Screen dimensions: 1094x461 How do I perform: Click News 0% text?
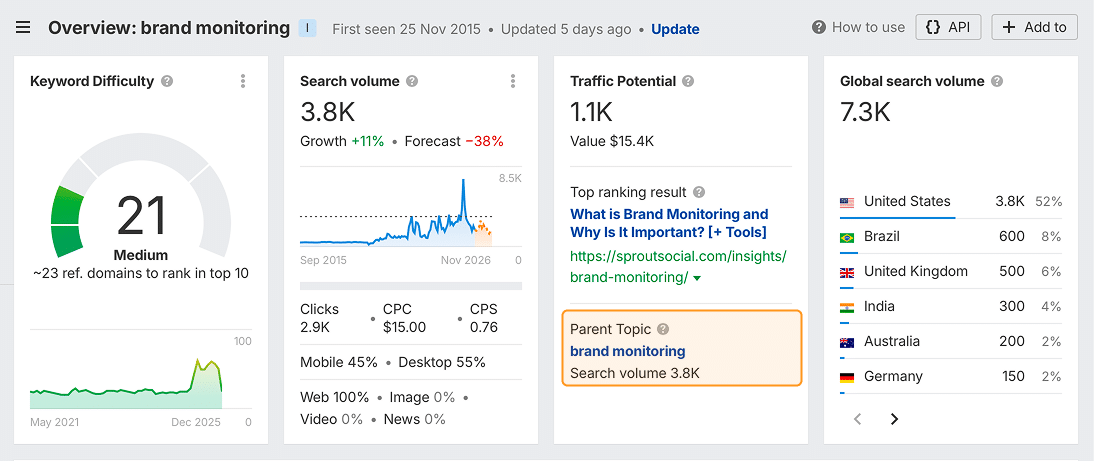point(414,419)
